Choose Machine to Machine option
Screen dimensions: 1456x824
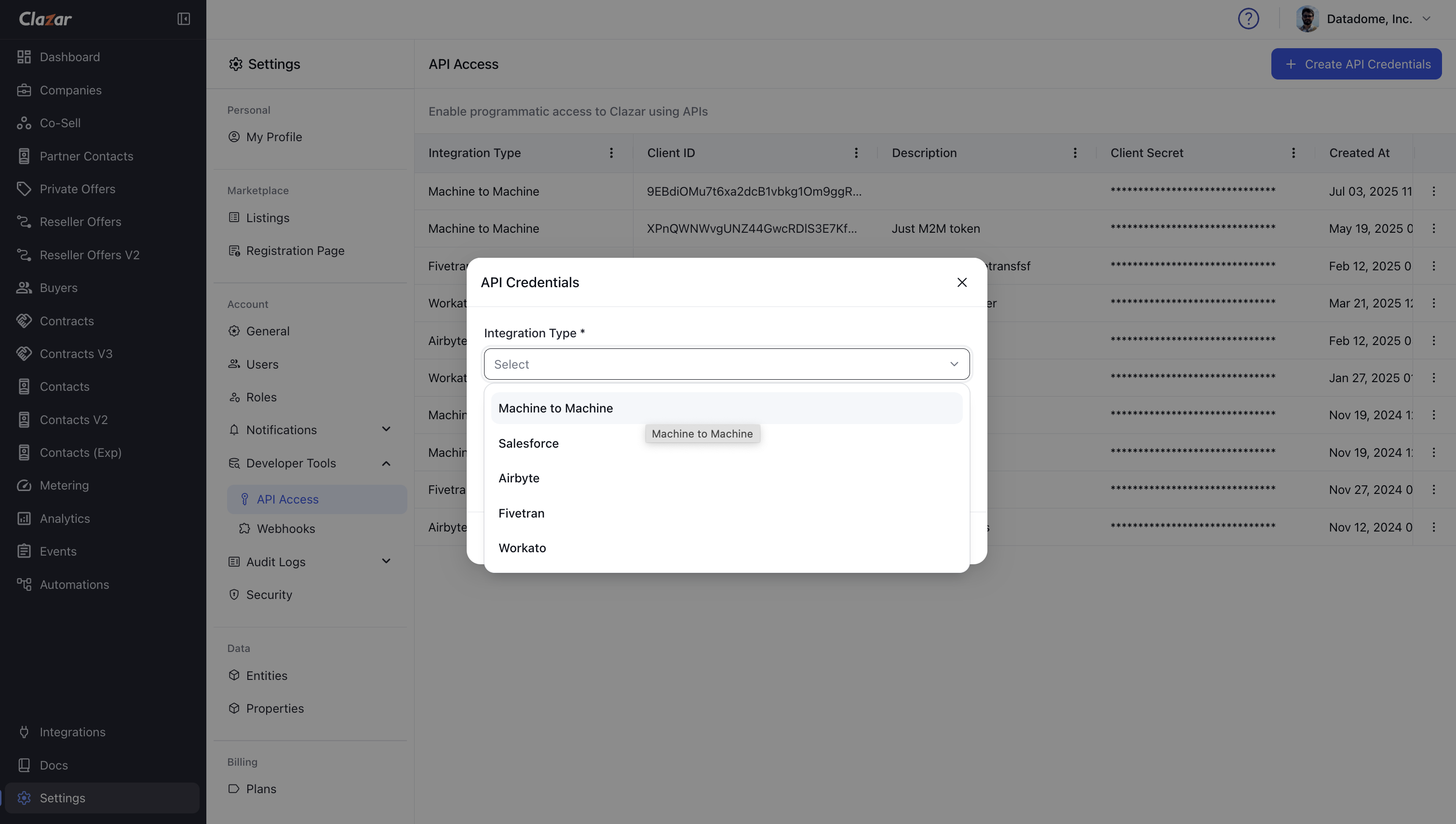coord(726,408)
